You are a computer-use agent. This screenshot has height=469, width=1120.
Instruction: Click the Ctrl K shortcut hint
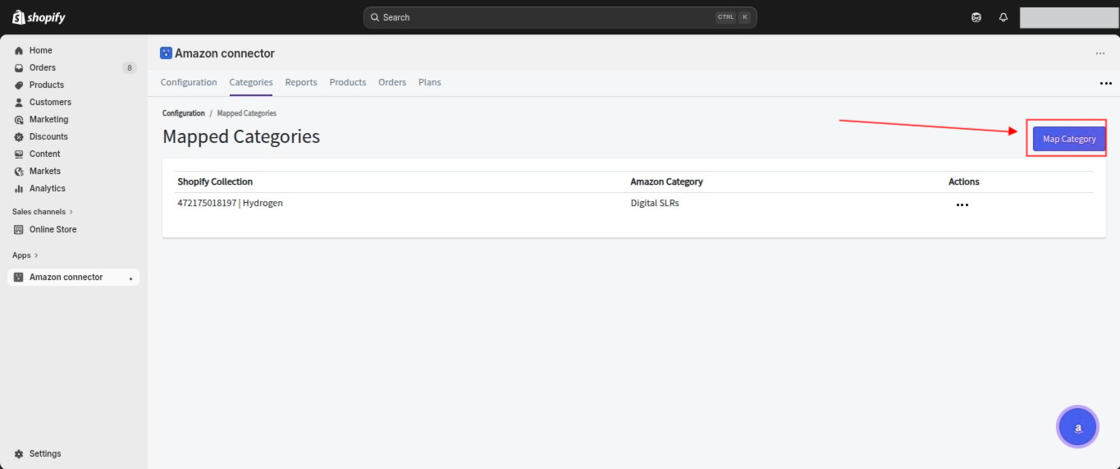point(733,17)
